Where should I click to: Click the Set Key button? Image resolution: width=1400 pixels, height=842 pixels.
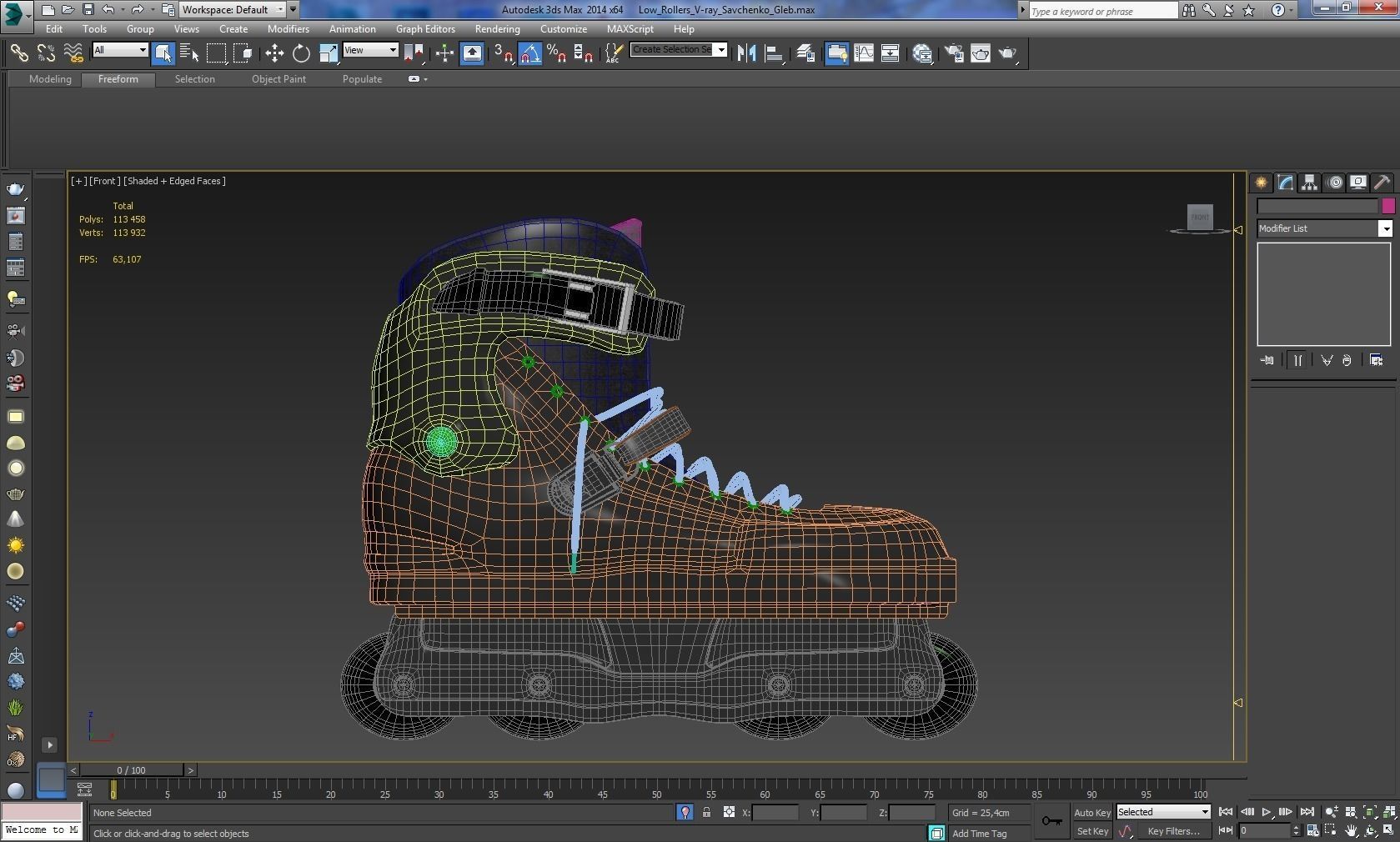tap(1092, 831)
